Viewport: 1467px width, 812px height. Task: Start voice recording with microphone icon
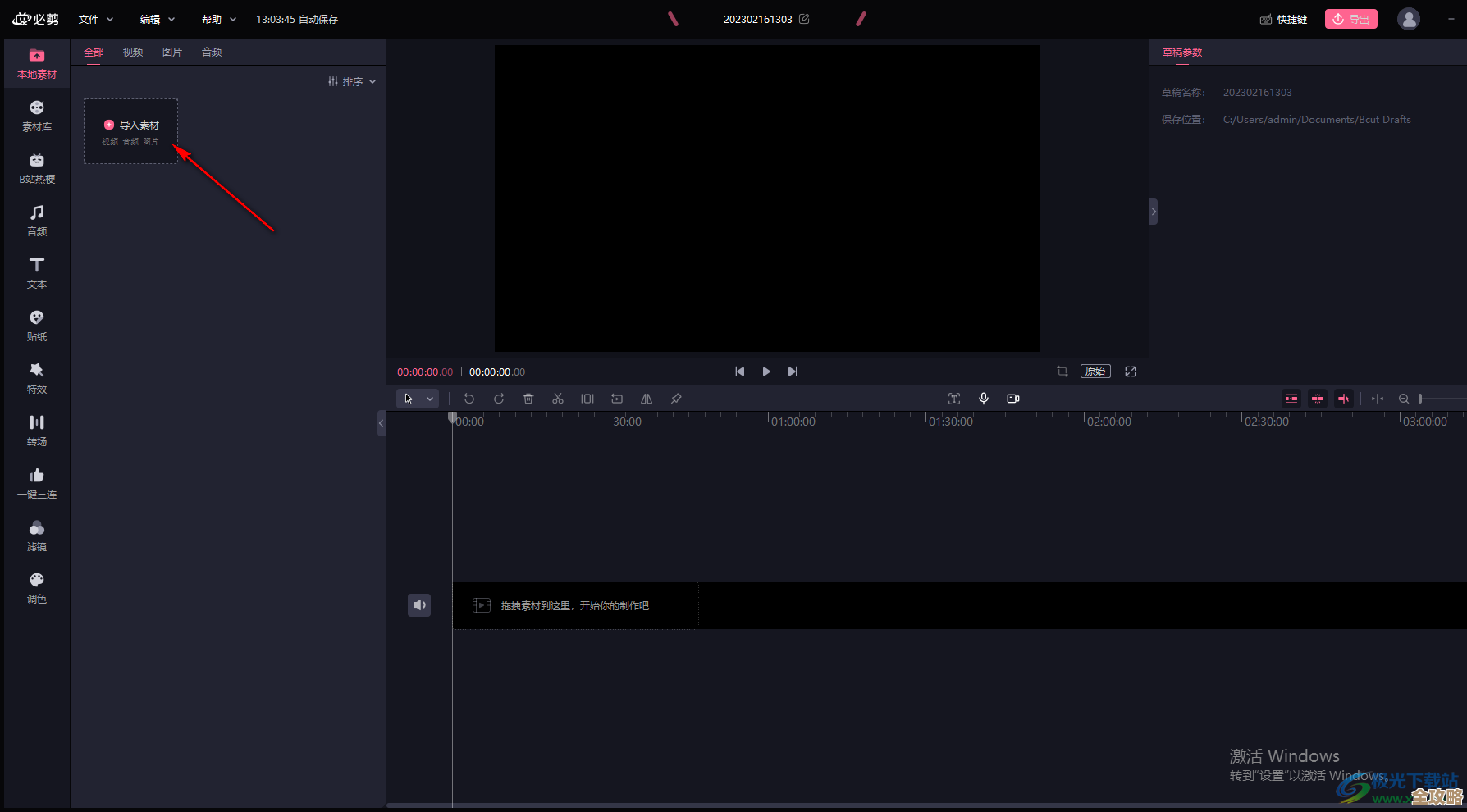click(x=984, y=399)
